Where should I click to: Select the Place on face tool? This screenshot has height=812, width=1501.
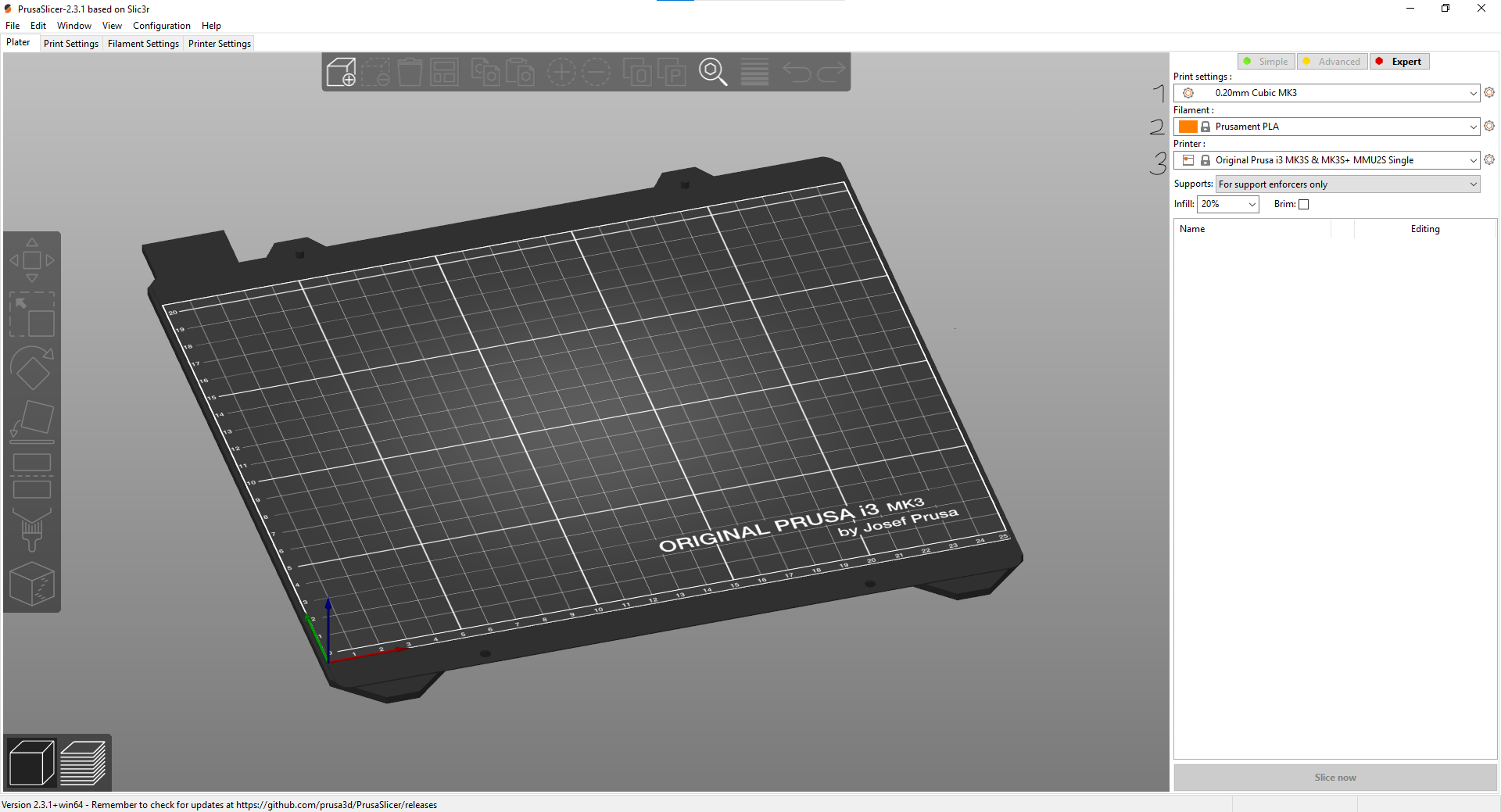click(32, 422)
